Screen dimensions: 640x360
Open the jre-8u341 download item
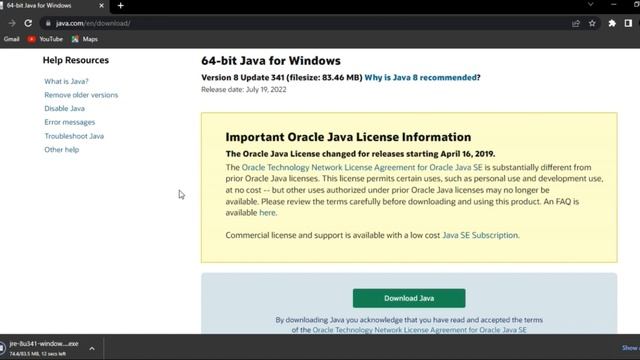coord(44,348)
